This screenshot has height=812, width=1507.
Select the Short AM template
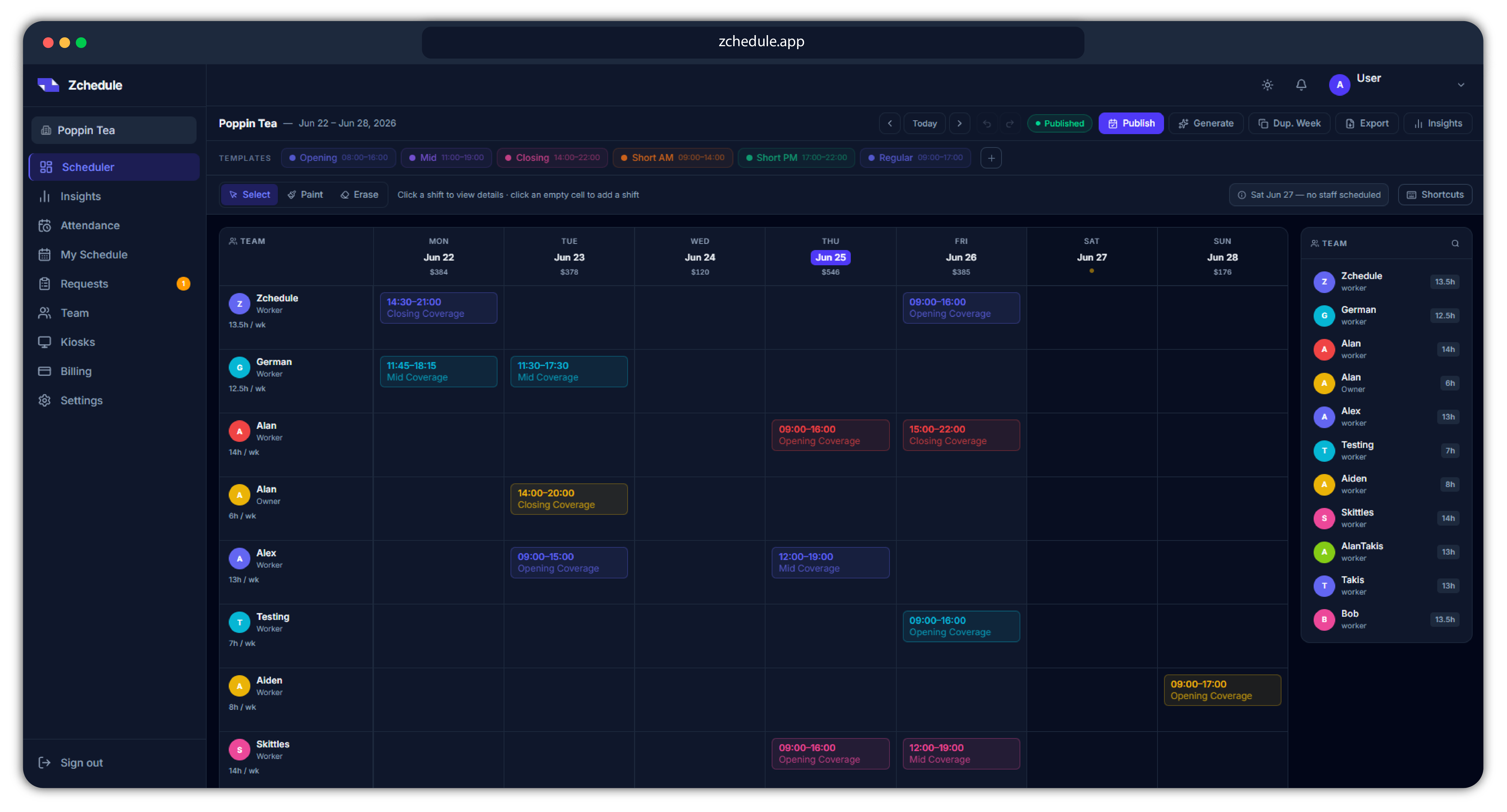coord(673,158)
